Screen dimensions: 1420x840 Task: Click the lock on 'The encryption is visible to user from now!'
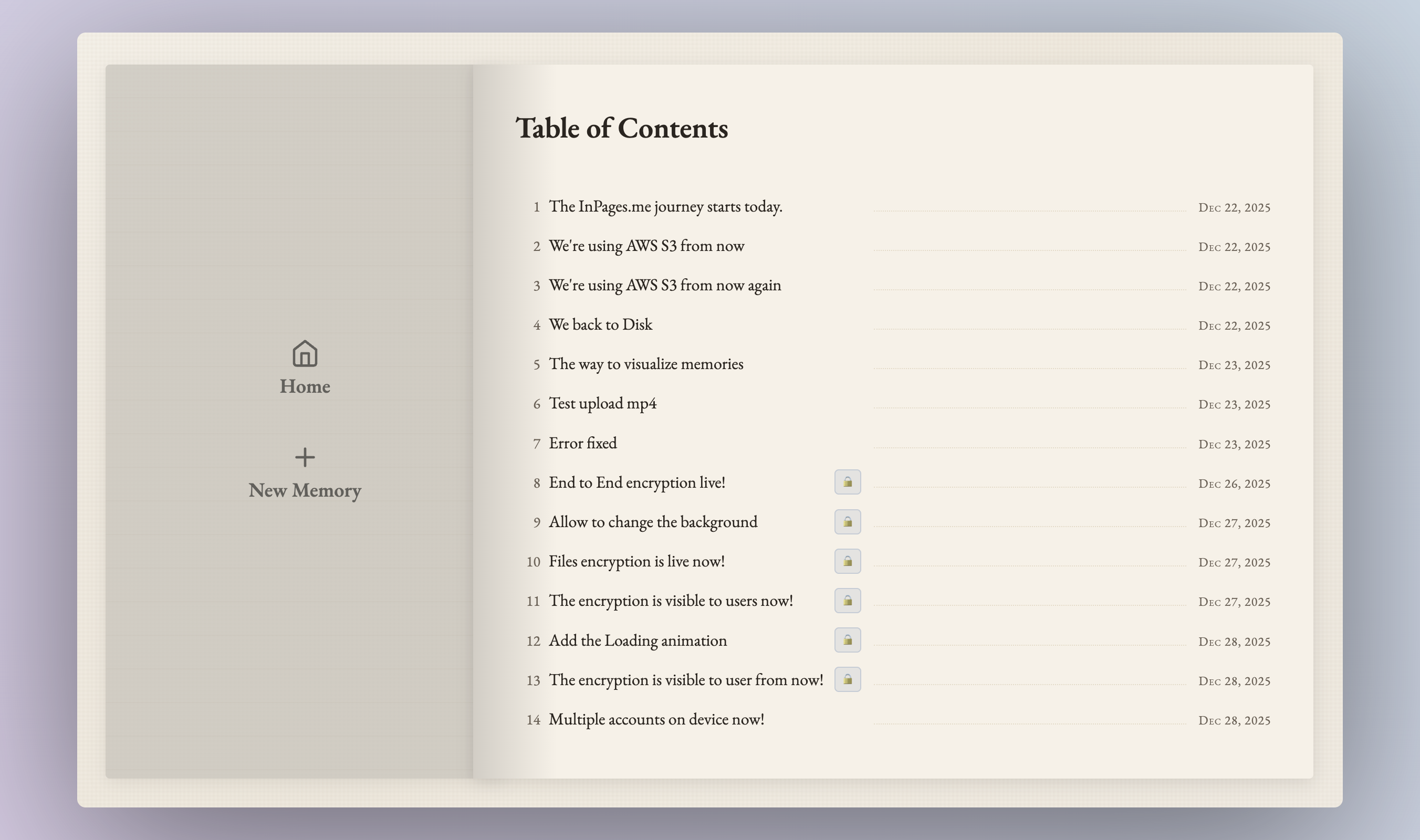[x=848, y=680]
